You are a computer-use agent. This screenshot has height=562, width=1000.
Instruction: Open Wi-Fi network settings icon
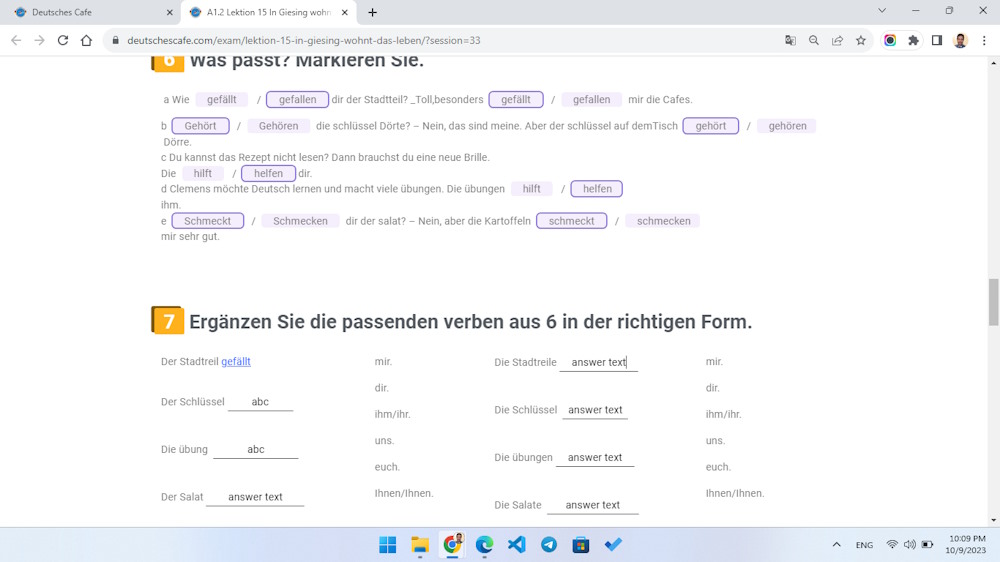892,545
